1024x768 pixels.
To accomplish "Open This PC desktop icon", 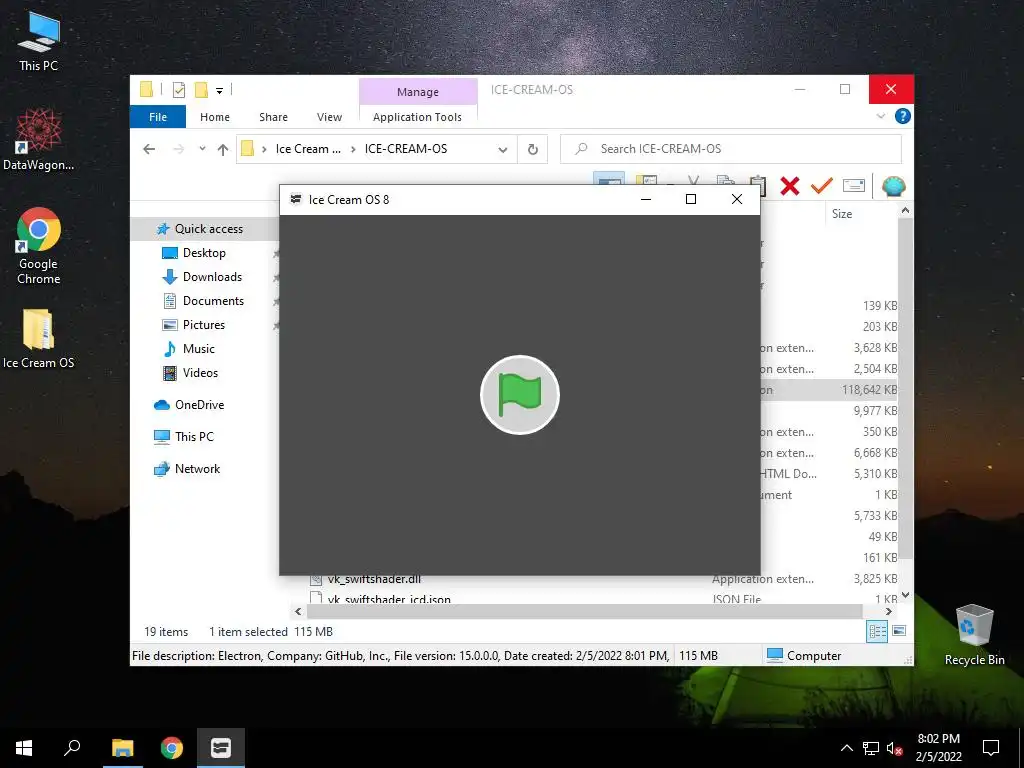I will coord(39,42).
